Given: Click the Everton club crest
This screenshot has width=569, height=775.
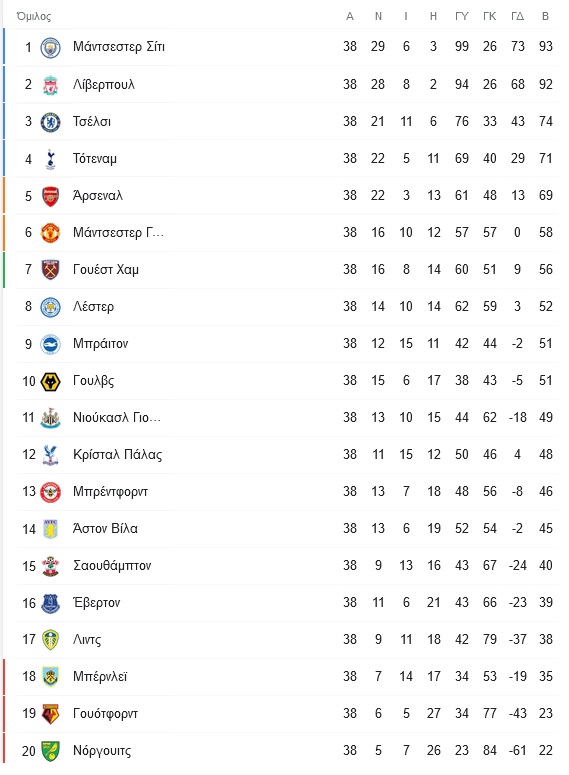Looking at the screenshot, I should pos(50,603).
